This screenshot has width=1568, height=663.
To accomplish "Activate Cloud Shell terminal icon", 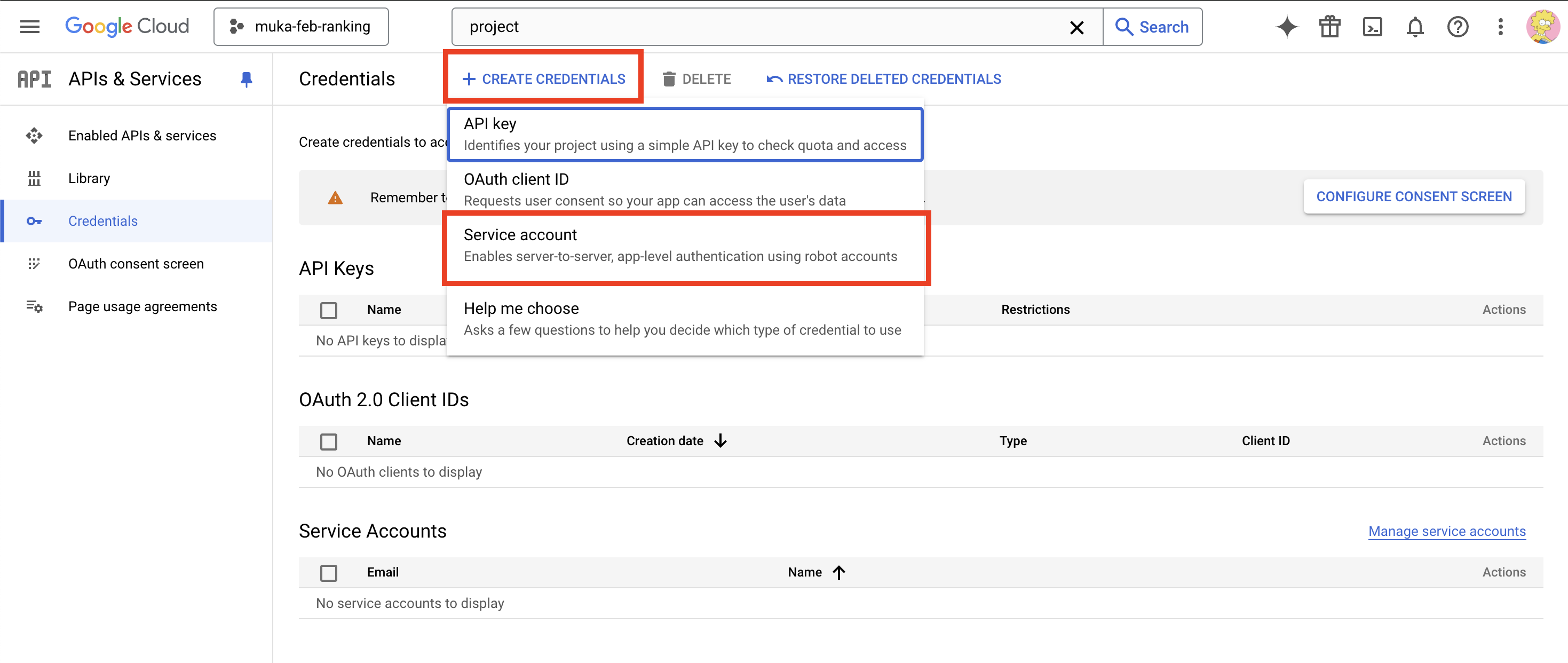I will tap(1372, 27).
